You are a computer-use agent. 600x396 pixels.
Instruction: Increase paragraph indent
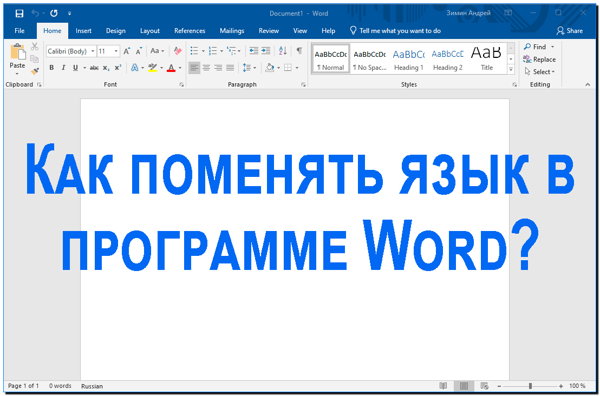265,51
